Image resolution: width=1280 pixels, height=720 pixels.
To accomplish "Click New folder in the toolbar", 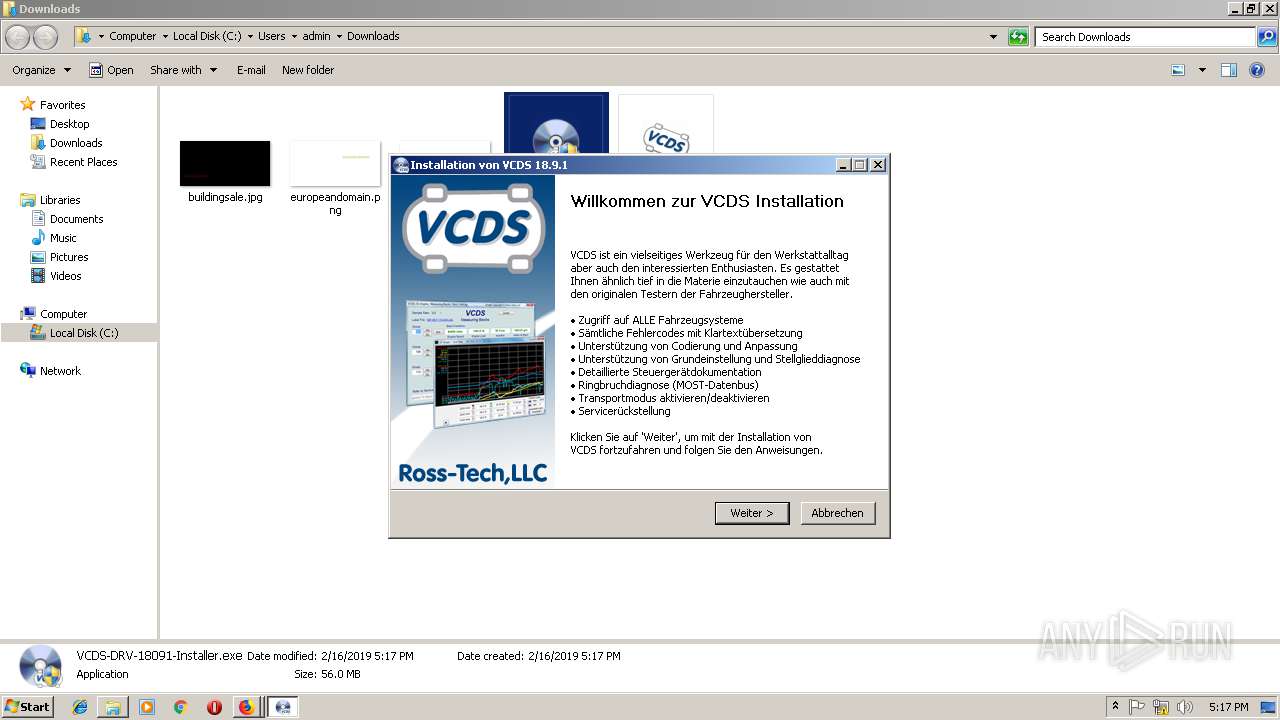I will pos(308,70).
